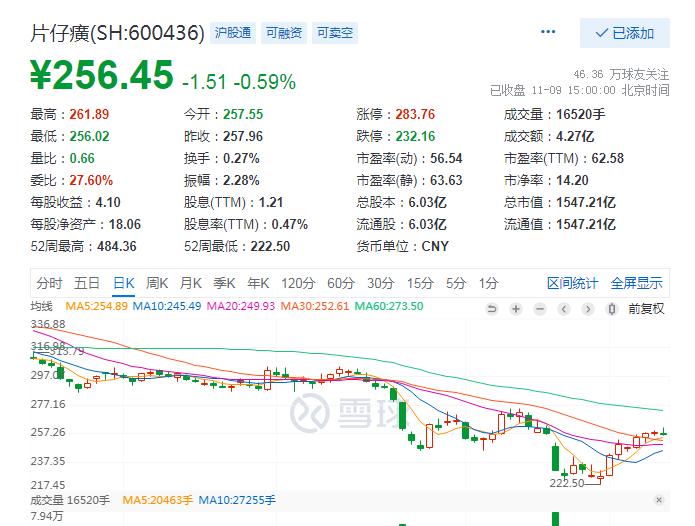695x526 pixels.
Task: Zoom out the chart with minus icon
Action: [x=539, y=309]
